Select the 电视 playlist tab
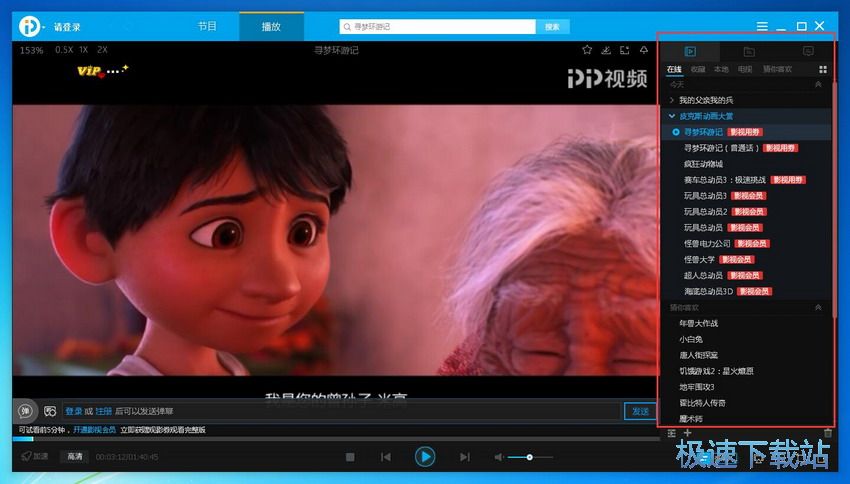This screenshot has width=850, height=484. click(745, 69)
